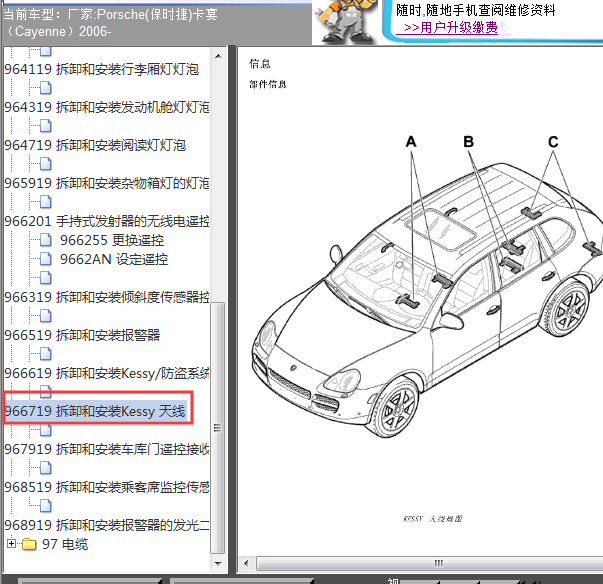
Task: Click document icon under 966519 item
Action: 46,354
